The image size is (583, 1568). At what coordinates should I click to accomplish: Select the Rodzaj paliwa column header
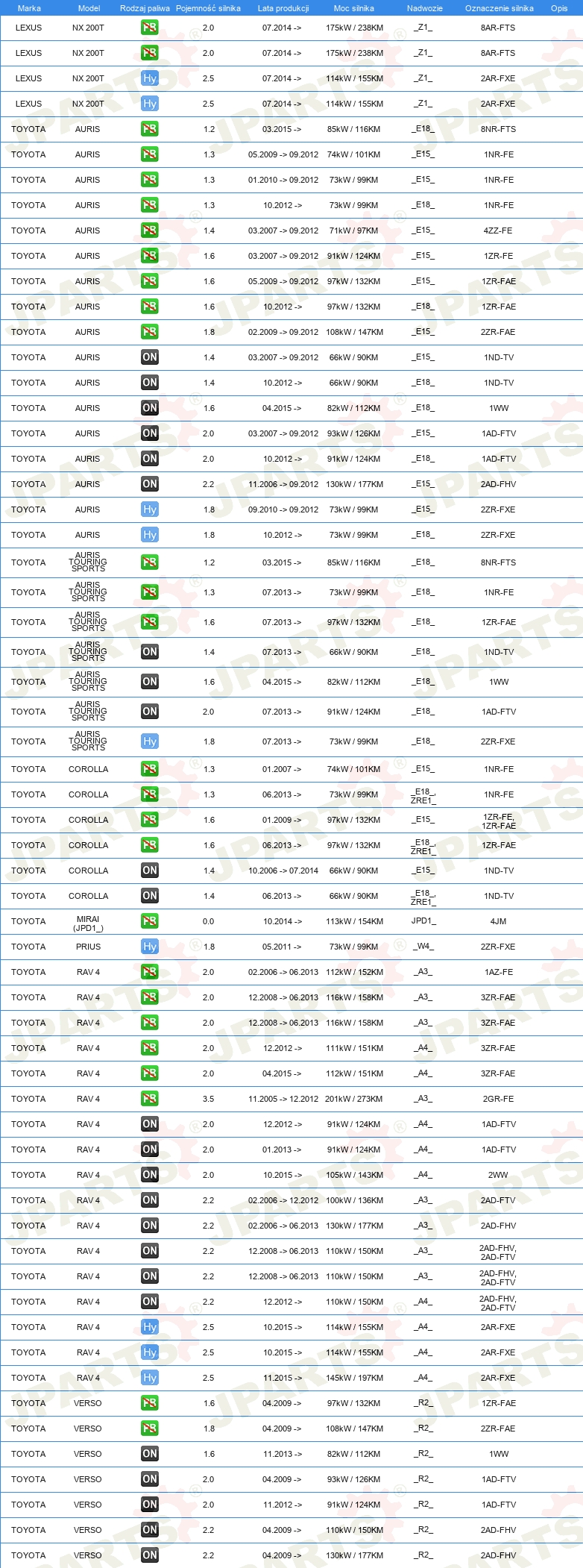point(145,8)
